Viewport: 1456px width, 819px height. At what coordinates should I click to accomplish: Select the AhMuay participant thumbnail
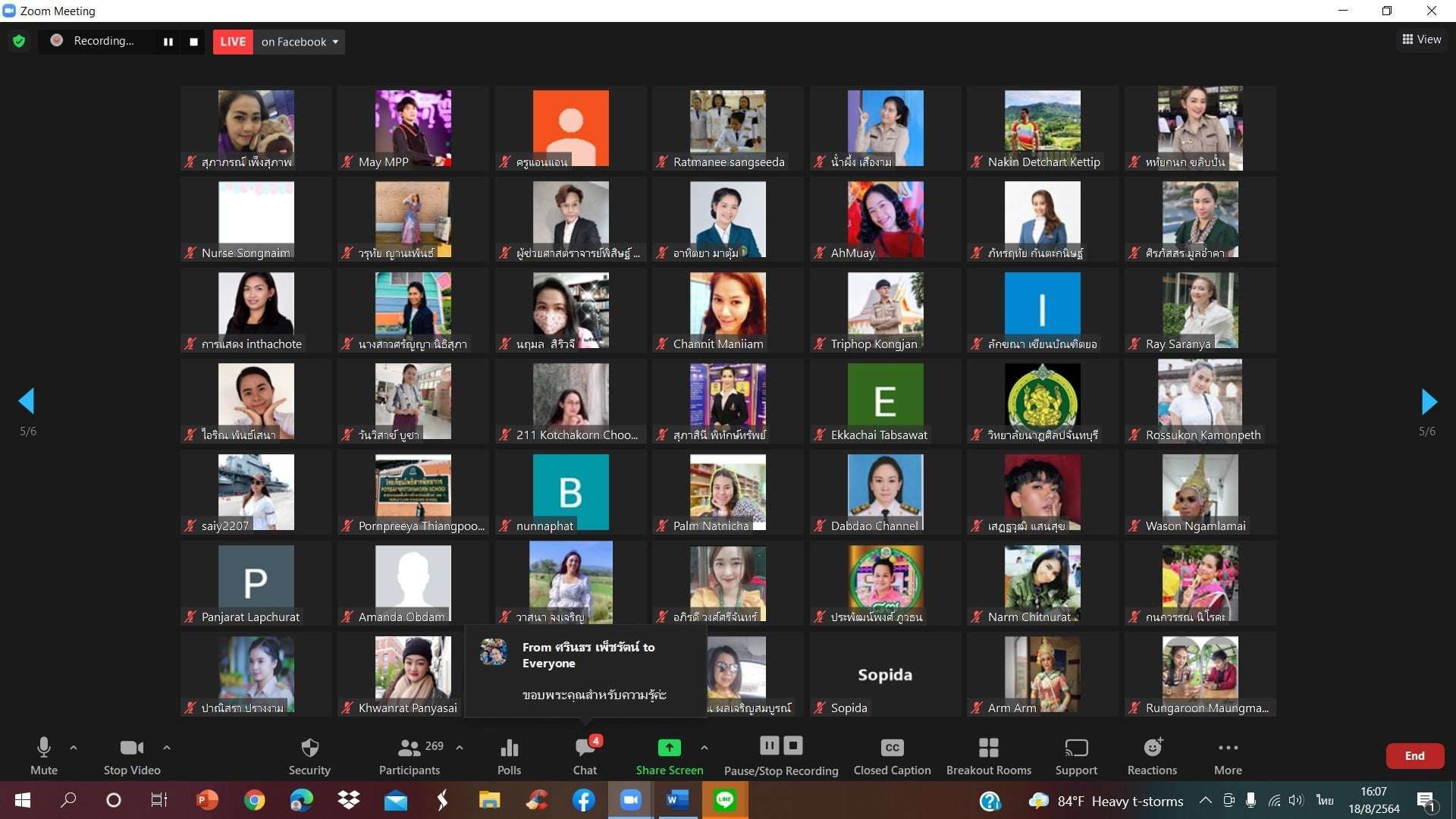click(885, 219)
